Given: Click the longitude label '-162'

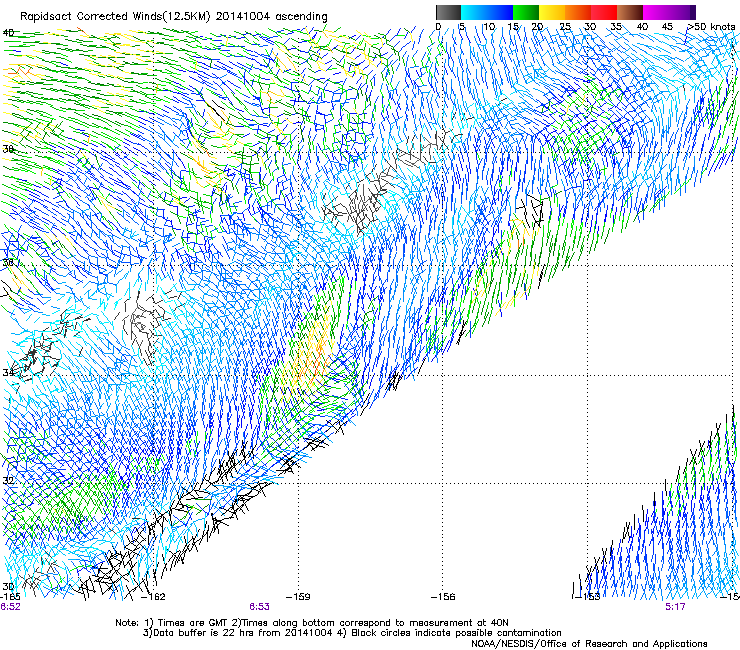Looking at the screenshot, I should [x=153, y=597].
